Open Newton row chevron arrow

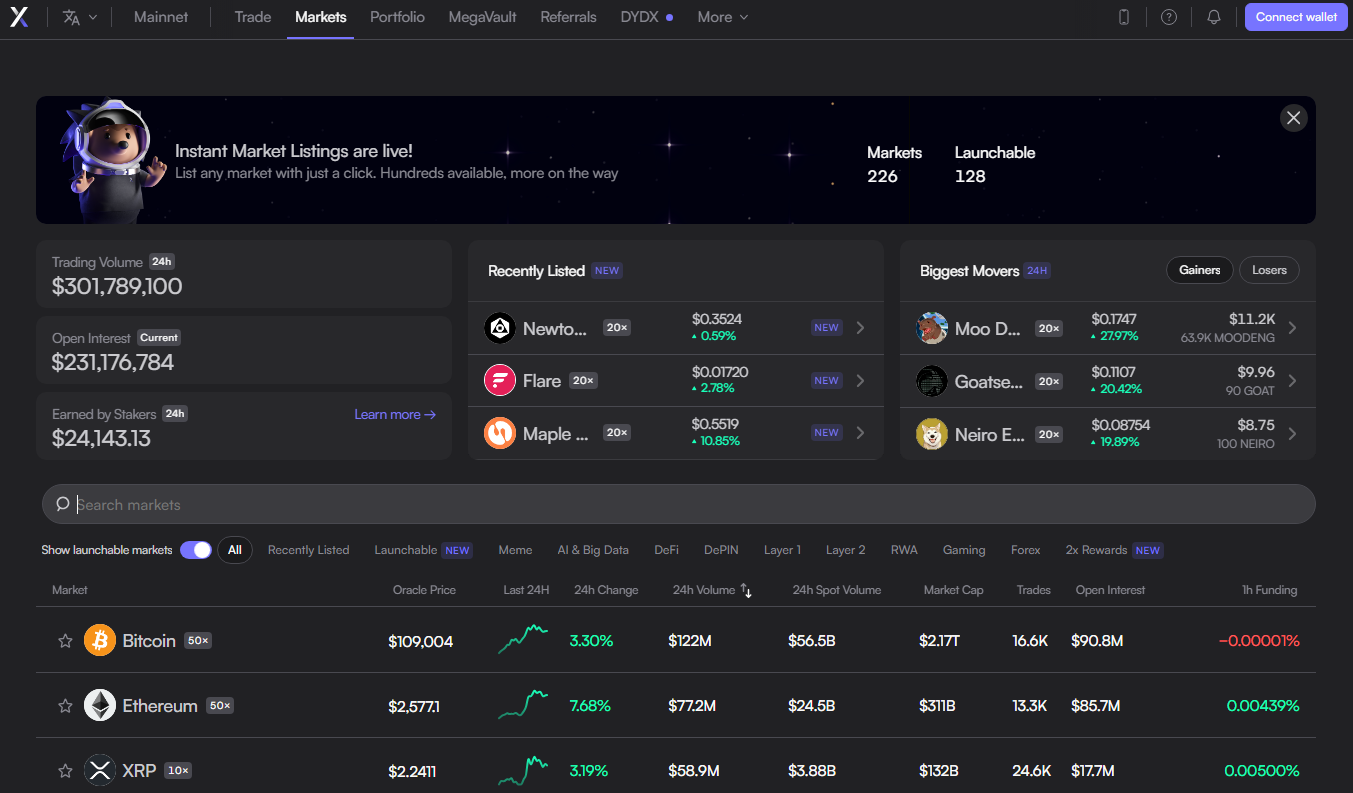860,328
